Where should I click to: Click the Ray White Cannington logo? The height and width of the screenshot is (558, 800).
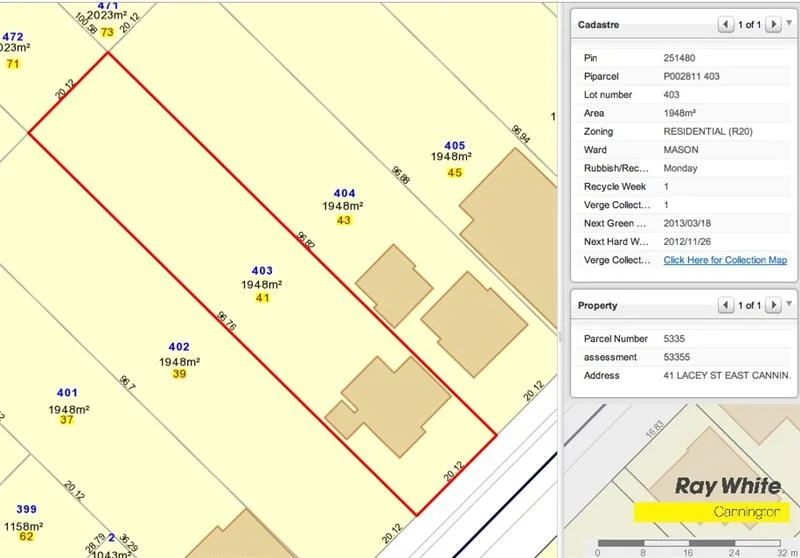712,498
